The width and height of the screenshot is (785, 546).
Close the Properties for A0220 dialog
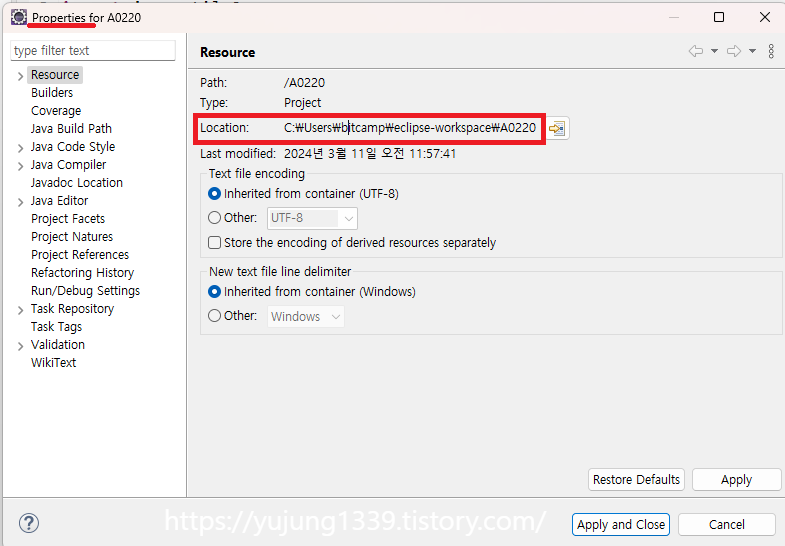[764, 17]
